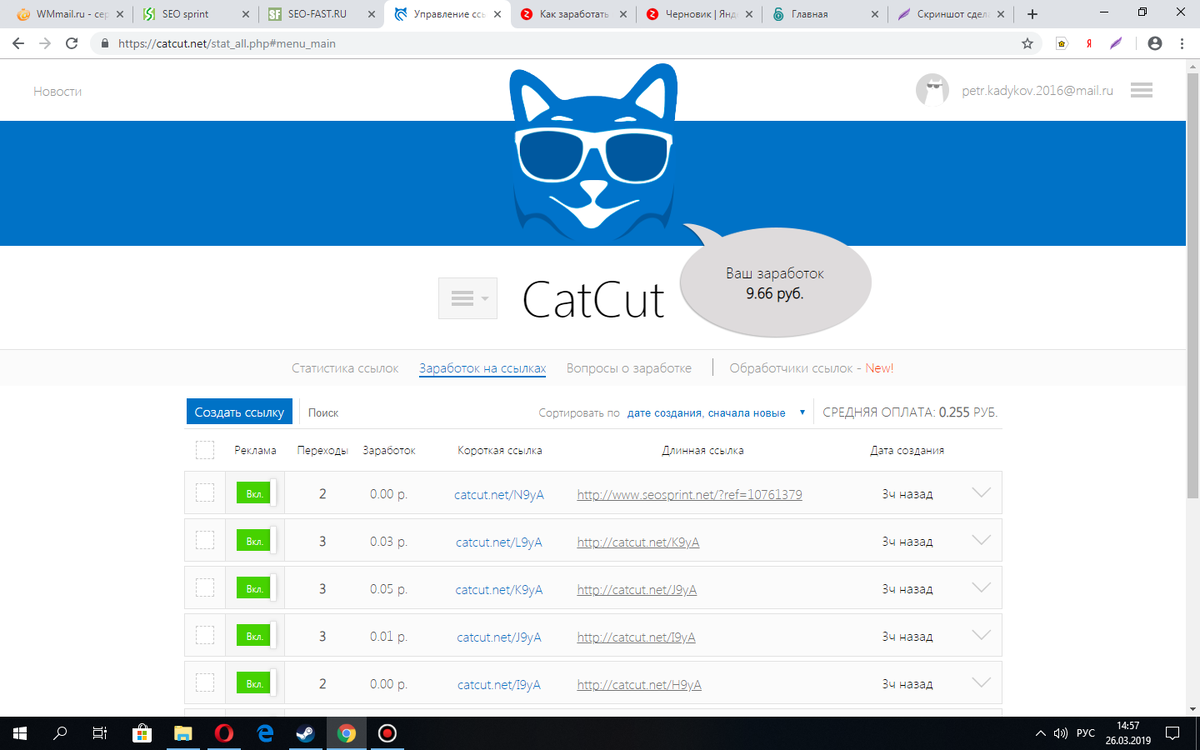Open the Windows Start menu
This screenshot has width=1200, height=750.
pos(19,733)
